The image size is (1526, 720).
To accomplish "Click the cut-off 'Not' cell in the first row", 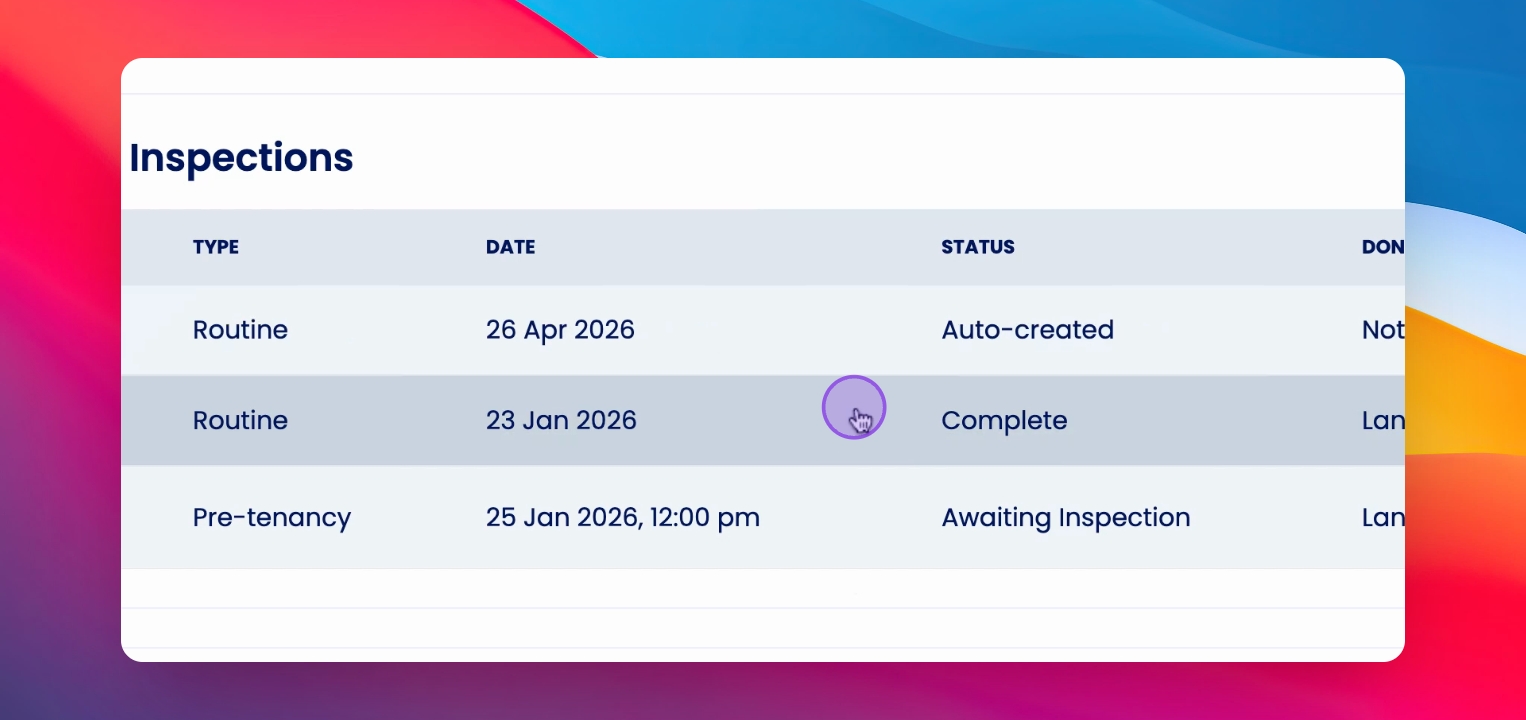I will tap(1383, 330).
